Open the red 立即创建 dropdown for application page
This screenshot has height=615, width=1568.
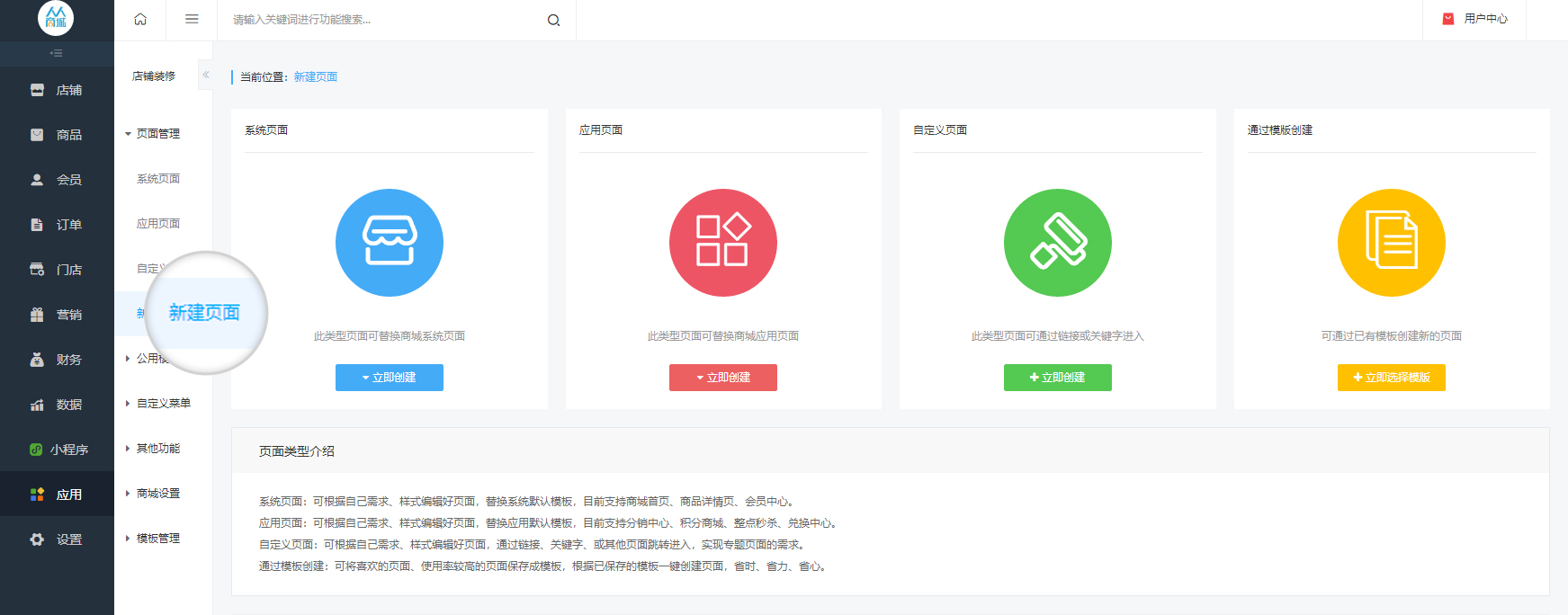coord(722,378)
